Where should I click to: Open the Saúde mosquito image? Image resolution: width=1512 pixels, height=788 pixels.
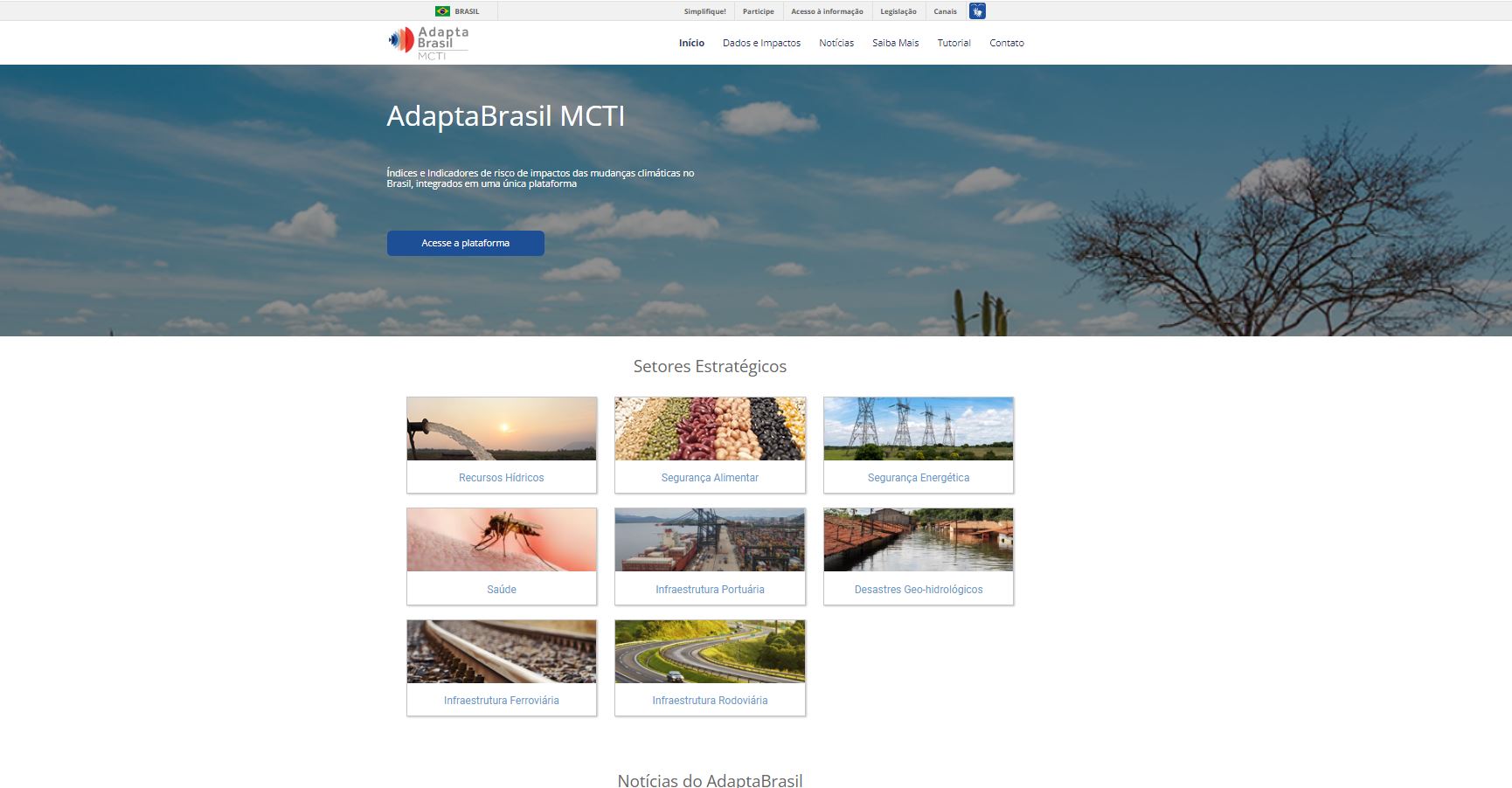click(x=502, y=540)
